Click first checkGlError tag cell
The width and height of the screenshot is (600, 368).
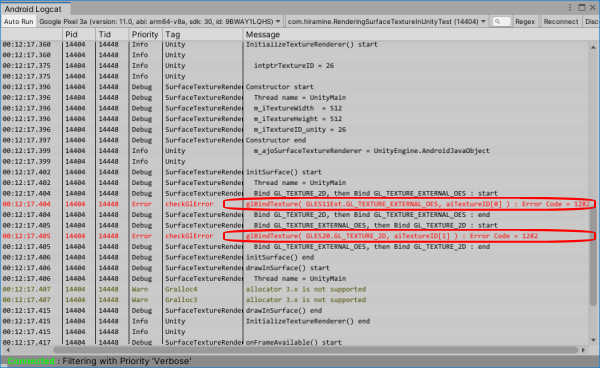tap(189, 204)
